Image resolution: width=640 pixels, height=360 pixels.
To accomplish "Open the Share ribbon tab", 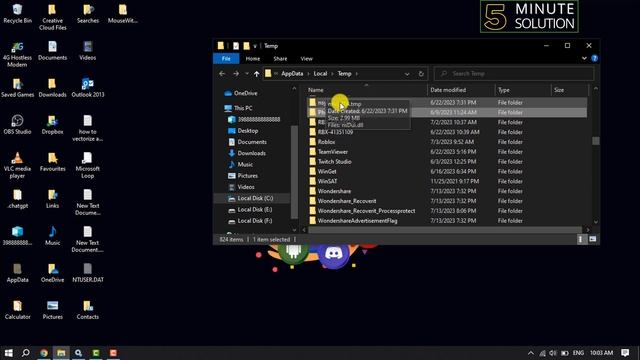I will click(280, 59).
